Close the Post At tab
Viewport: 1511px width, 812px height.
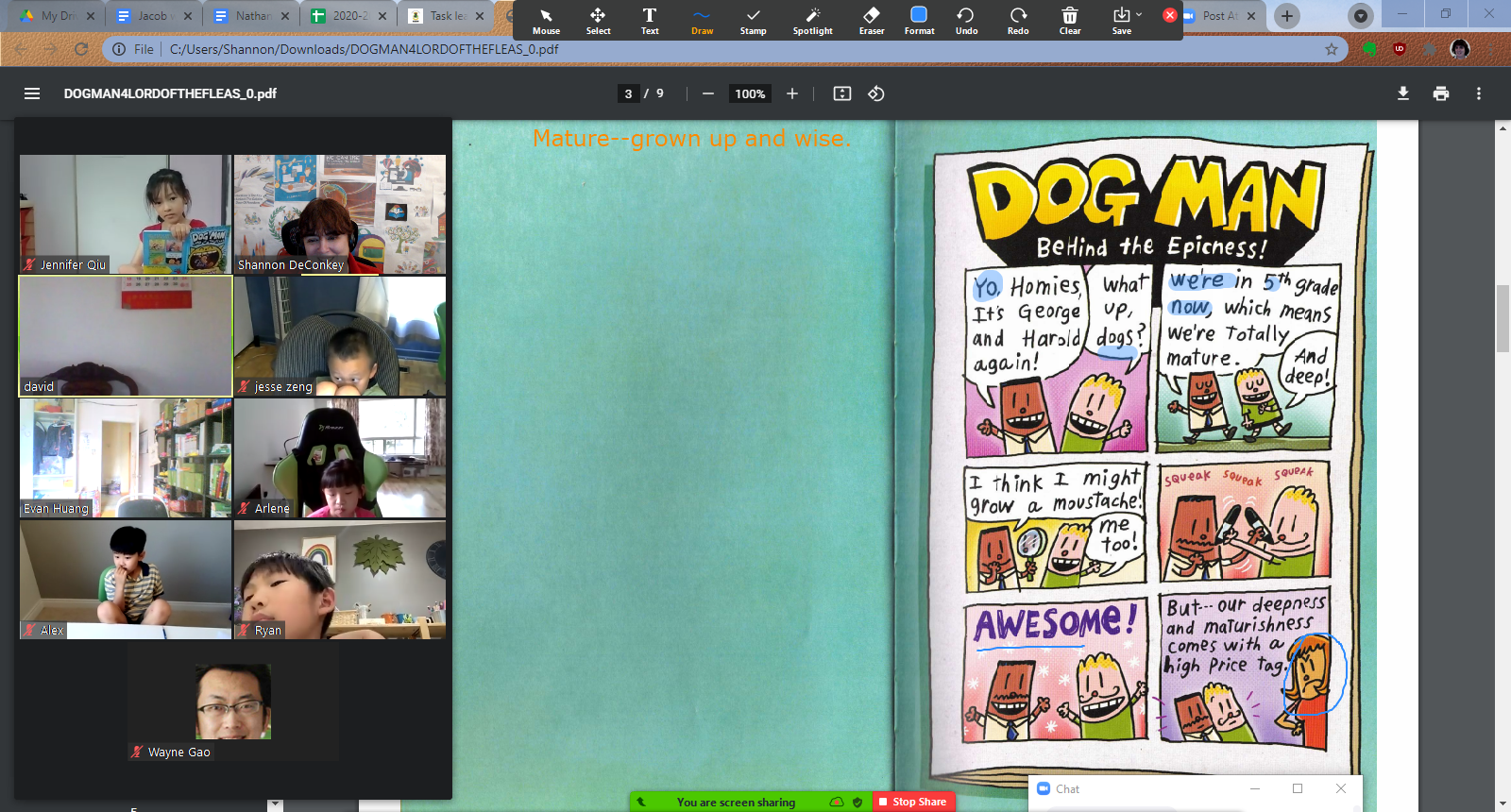click(1251, 16)
